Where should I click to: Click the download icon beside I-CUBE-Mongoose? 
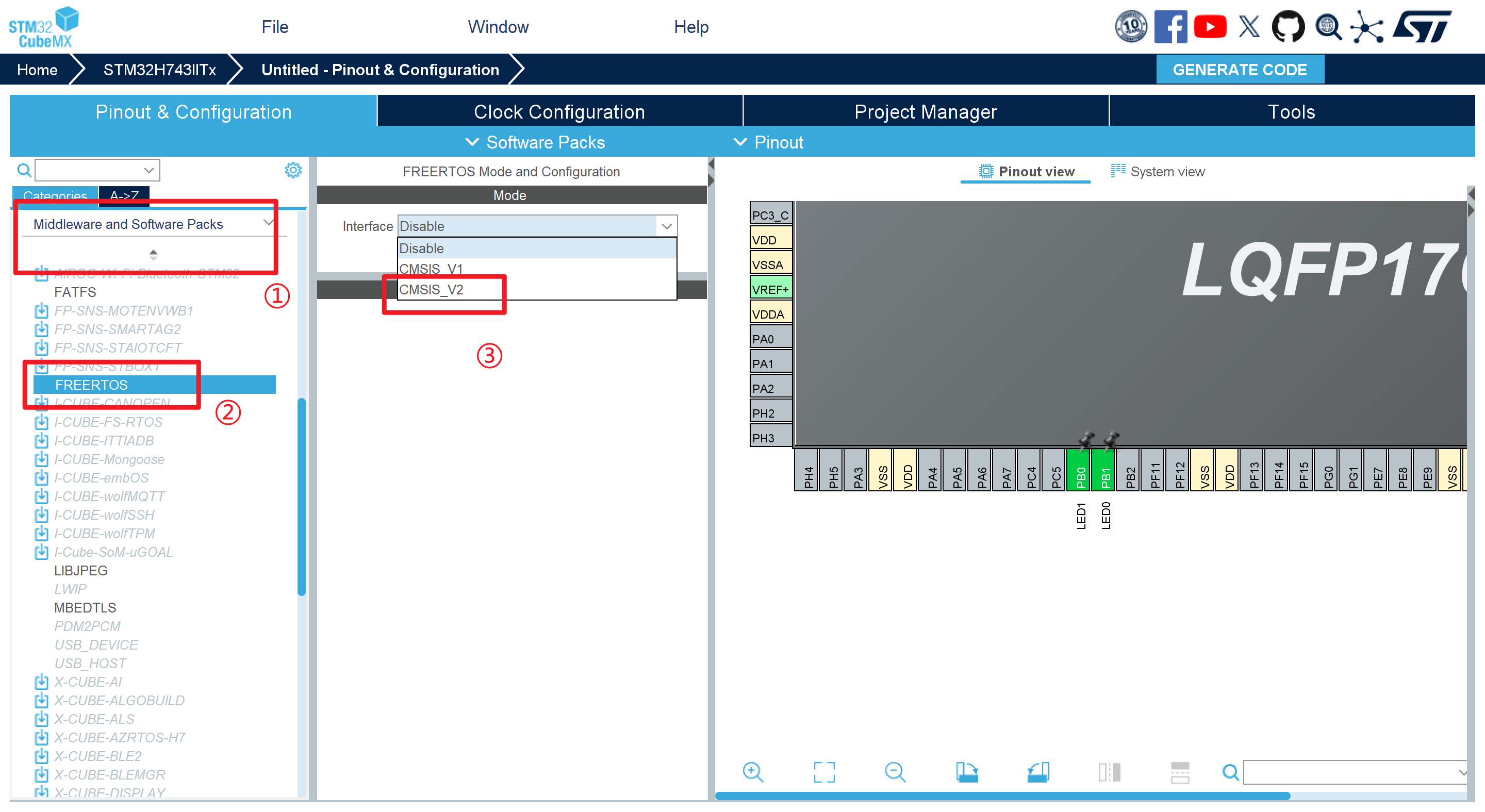pyautogui.click(x=41, y=459)
